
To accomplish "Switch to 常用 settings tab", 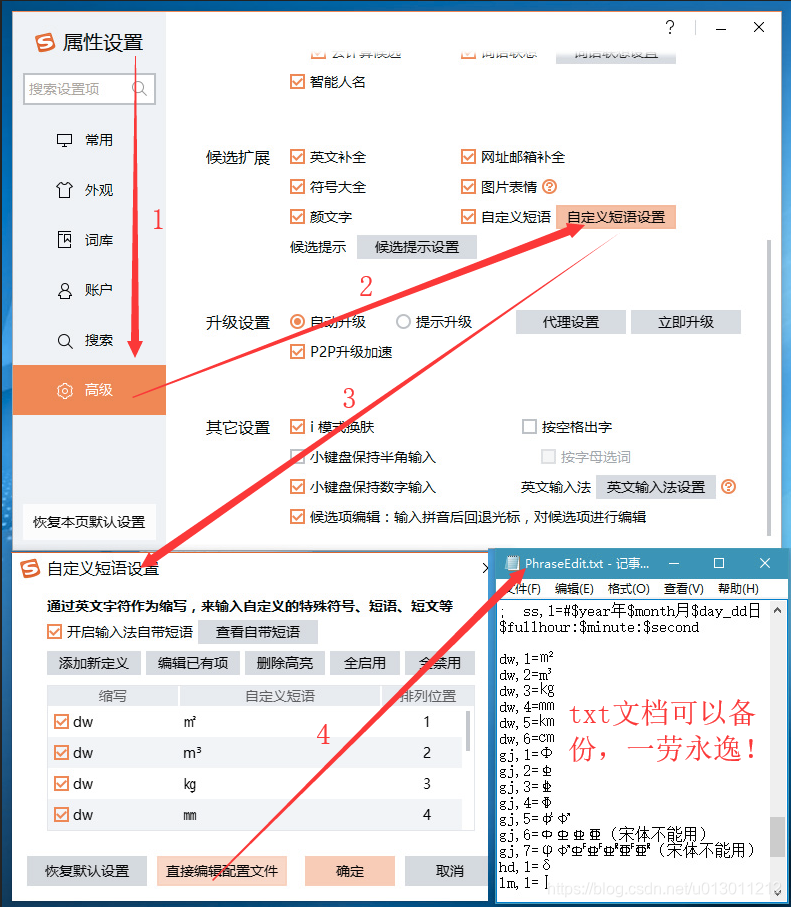I will [89, 140].
